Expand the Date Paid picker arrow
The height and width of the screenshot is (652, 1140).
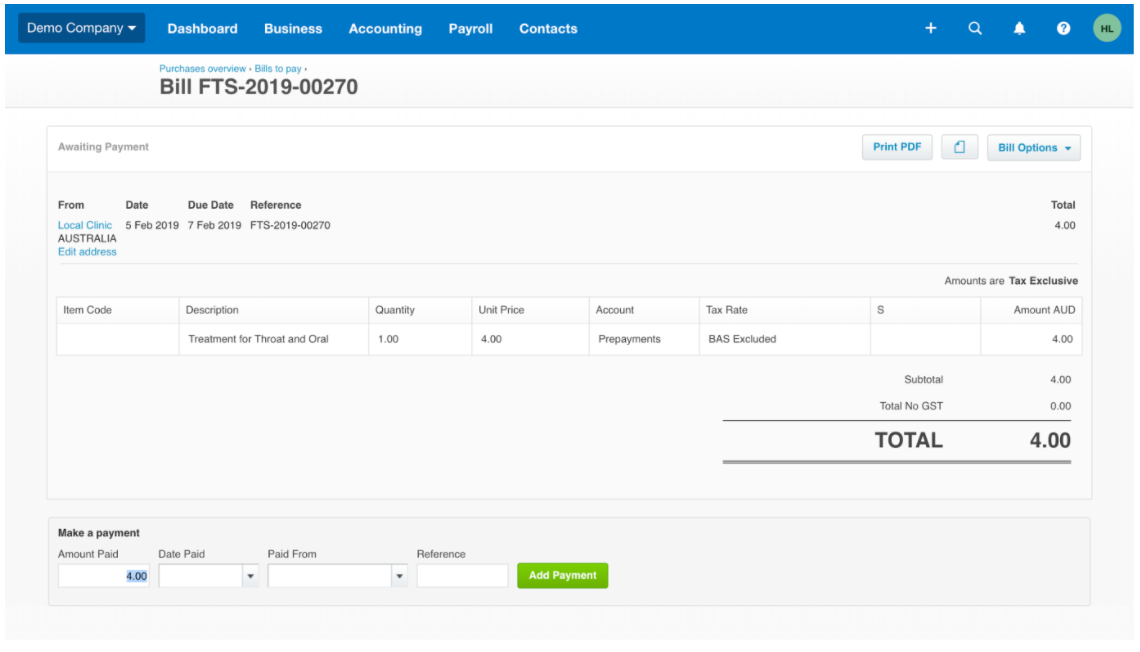250,576
